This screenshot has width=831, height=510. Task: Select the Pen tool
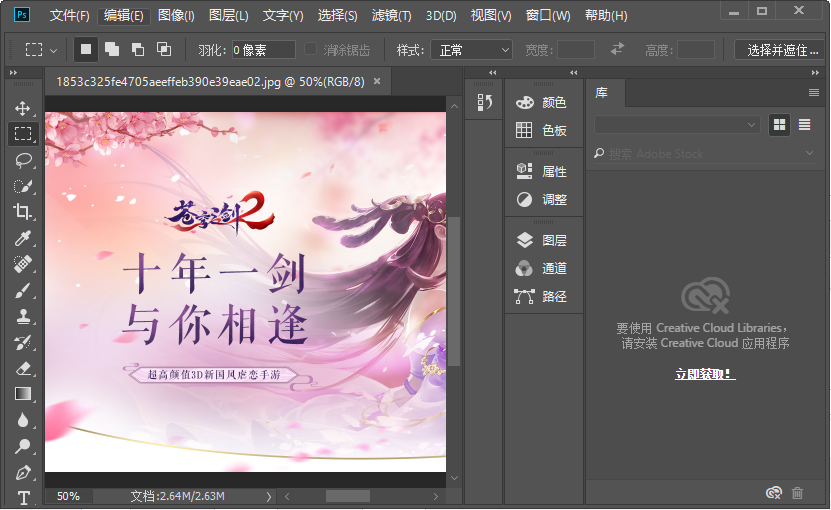click(23, 472)
